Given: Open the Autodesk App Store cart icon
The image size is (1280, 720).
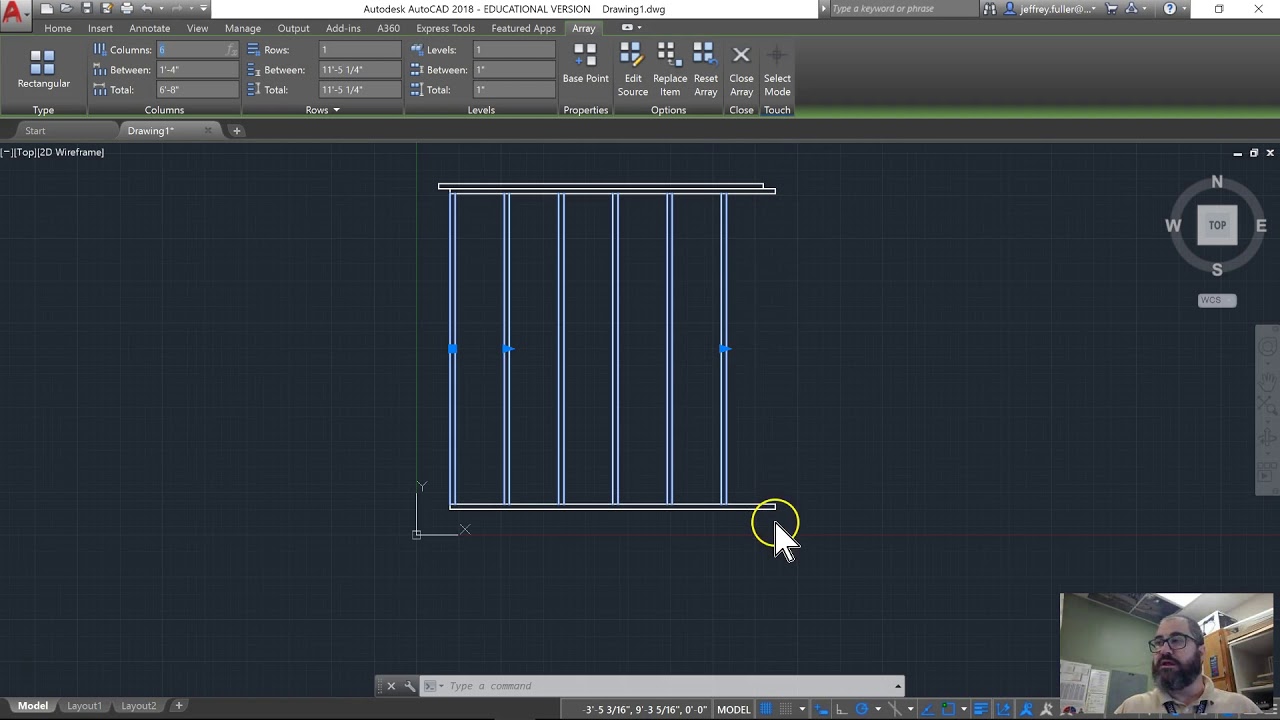Looking at the screenshot, I should [1111, 9].
